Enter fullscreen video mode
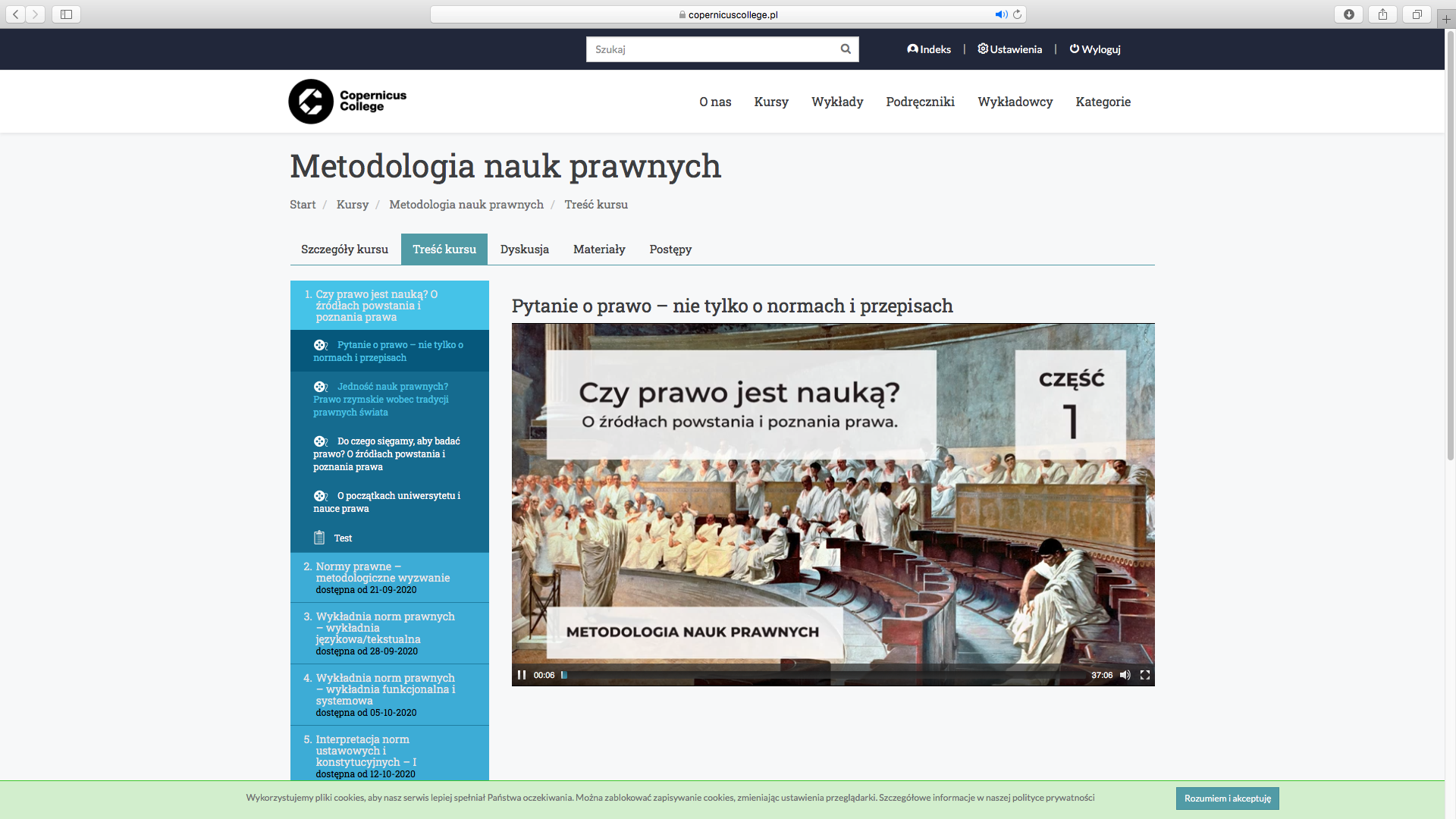Image resolution: width=1456 pixels, height=819 pixels. pyautogui.click(x=1145, y=675)
